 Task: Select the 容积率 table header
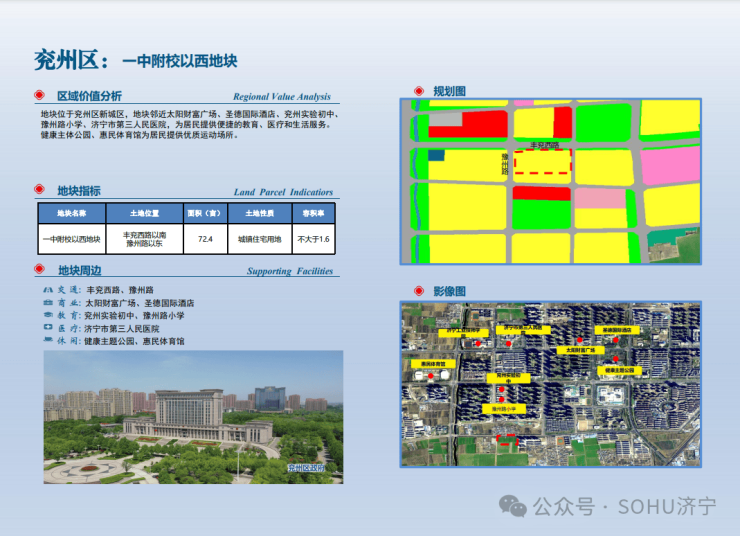click(x=313, y=213)
